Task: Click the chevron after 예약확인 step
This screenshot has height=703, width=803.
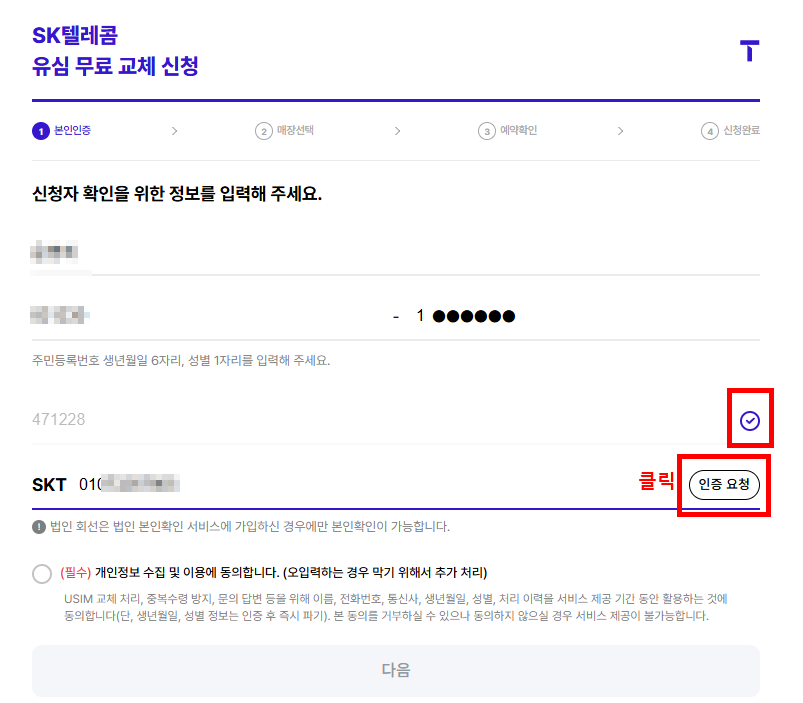Action: [620, 131]
